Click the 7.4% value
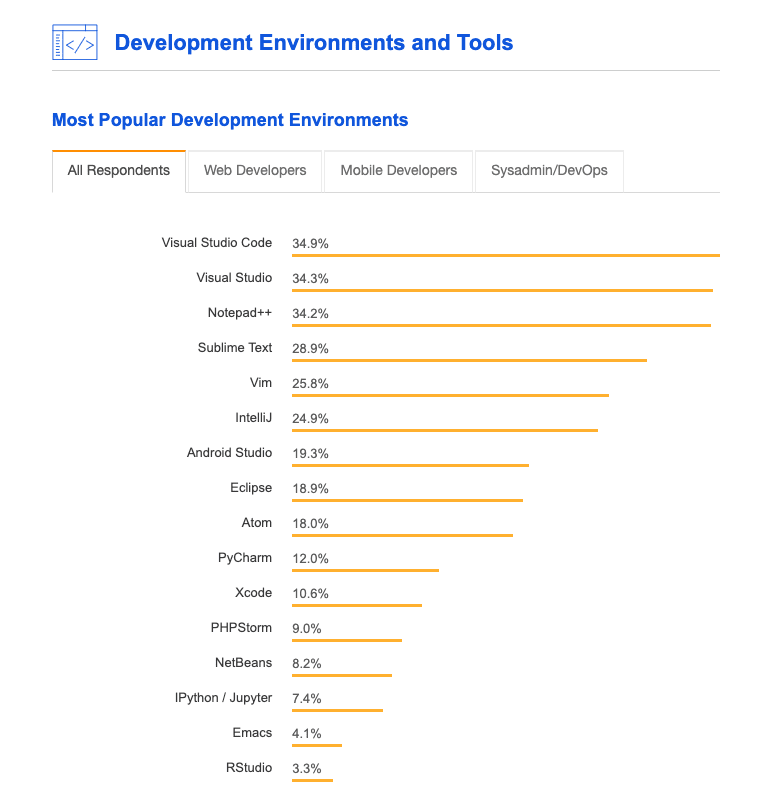 [306, 698]
